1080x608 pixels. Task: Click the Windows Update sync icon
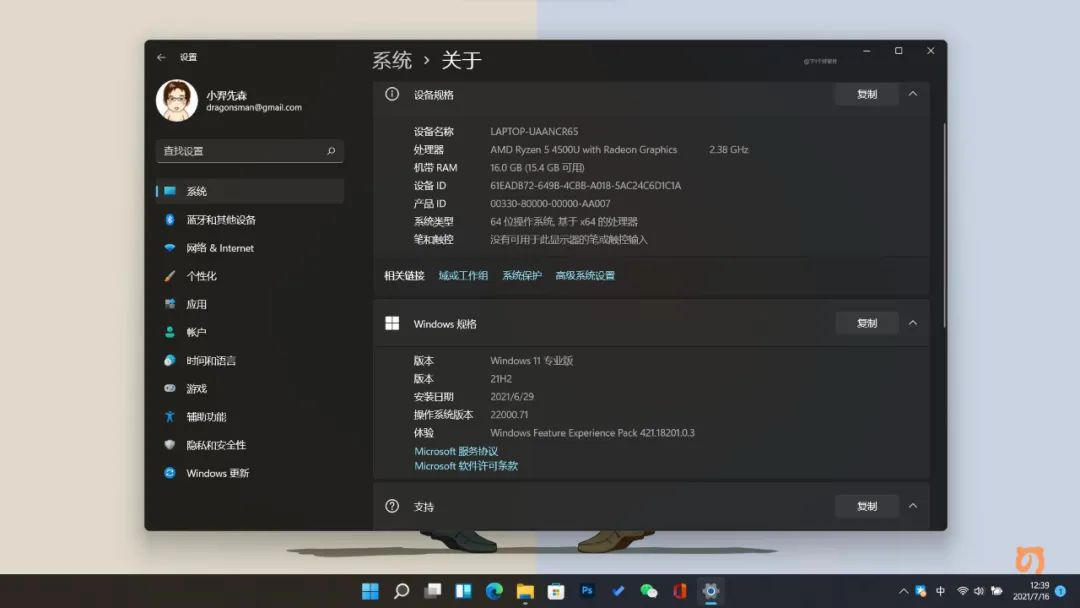click(169, 473)
